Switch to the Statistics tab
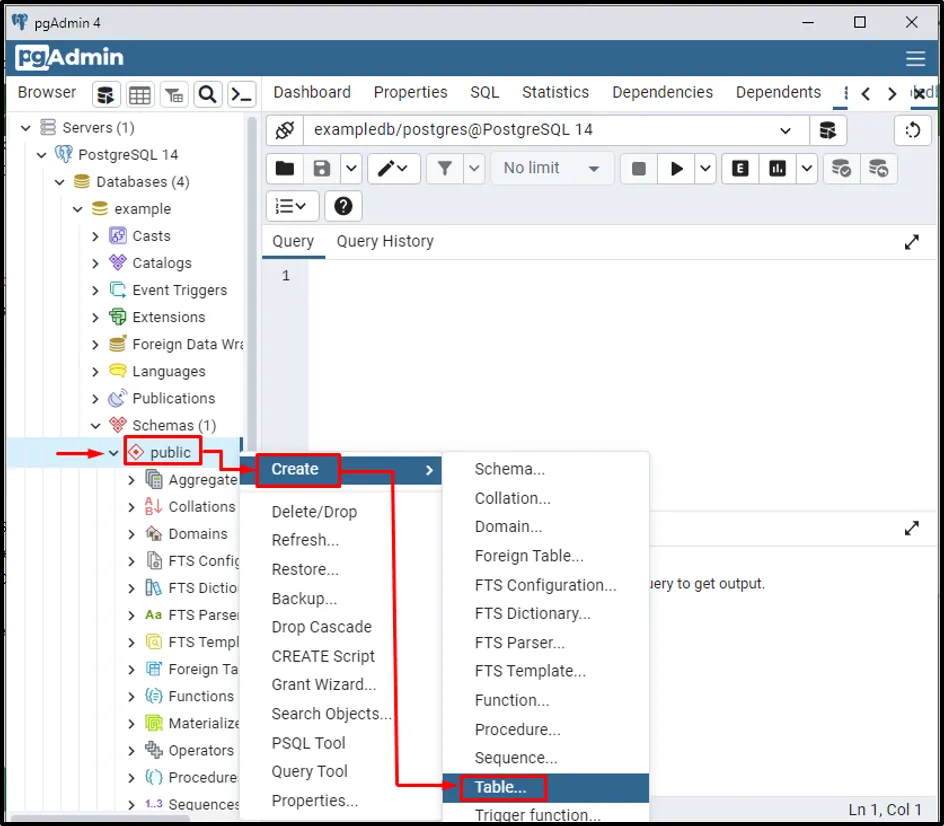944x826 pixels. pyautogui.click(x=555, y=92)
